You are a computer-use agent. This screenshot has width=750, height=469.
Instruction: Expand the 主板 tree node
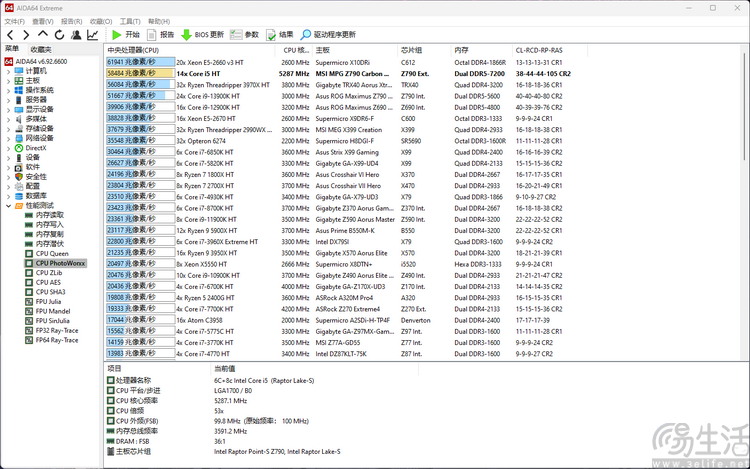[x=8, y=81]
